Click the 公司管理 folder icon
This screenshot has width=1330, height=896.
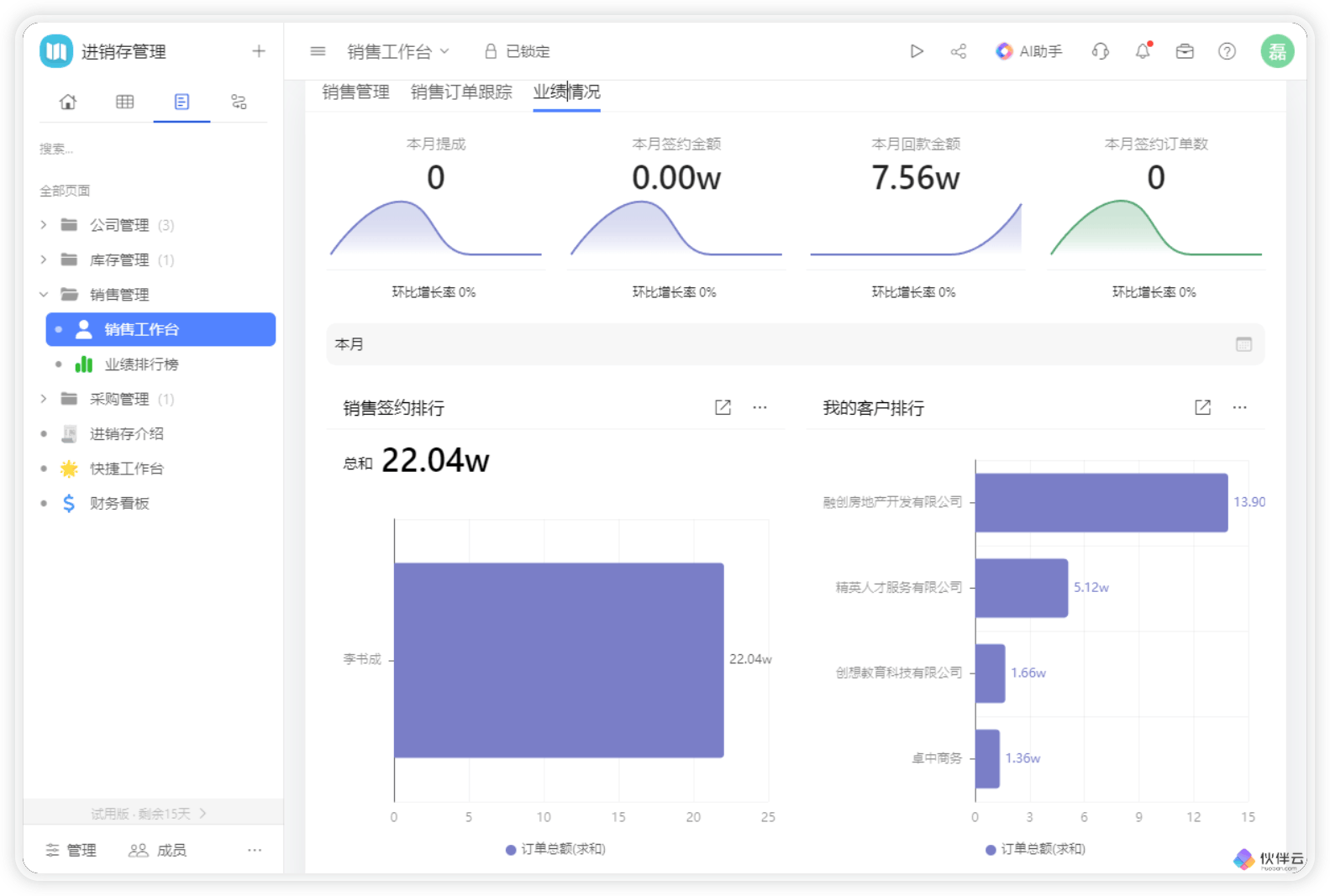click(x=69, y=225)
